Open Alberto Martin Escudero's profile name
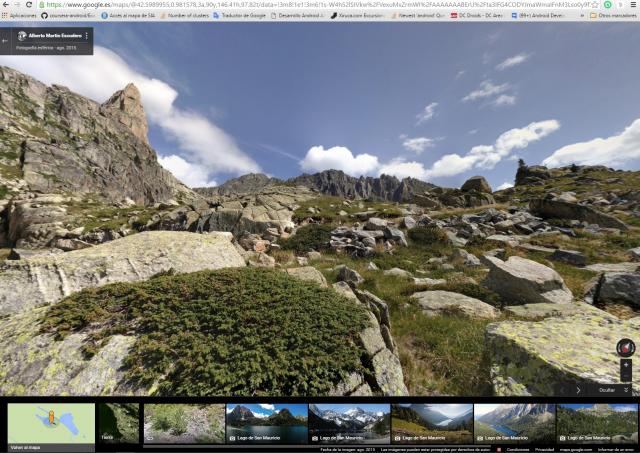Viewport: 640px width, 453px height. tap(55, 36)
